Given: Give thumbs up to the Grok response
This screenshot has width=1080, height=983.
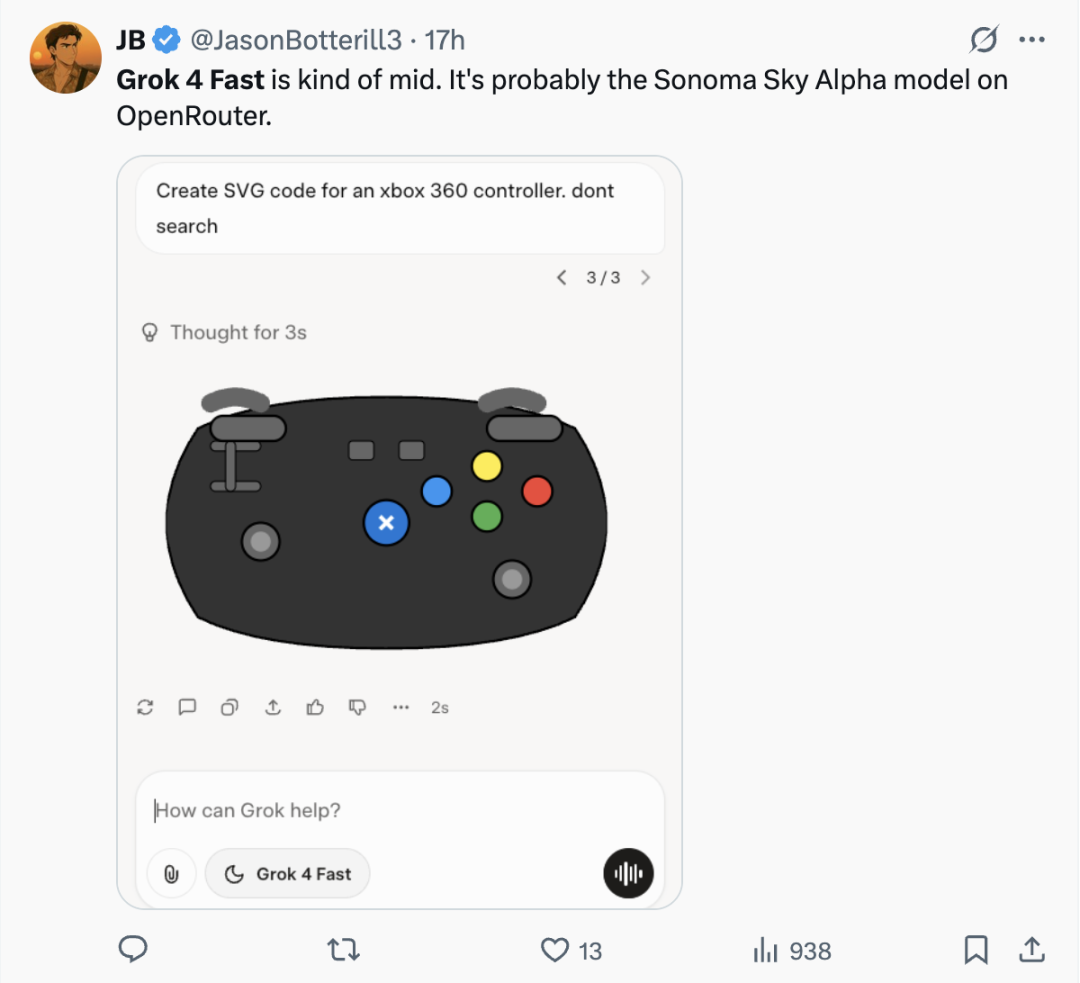Looking at the screenshot, I should [x=315, y=707].
